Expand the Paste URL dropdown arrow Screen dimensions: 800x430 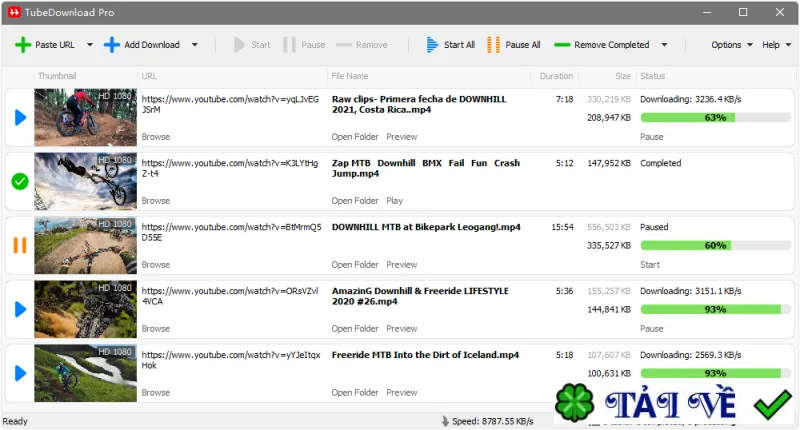click(x=90, y=45)
